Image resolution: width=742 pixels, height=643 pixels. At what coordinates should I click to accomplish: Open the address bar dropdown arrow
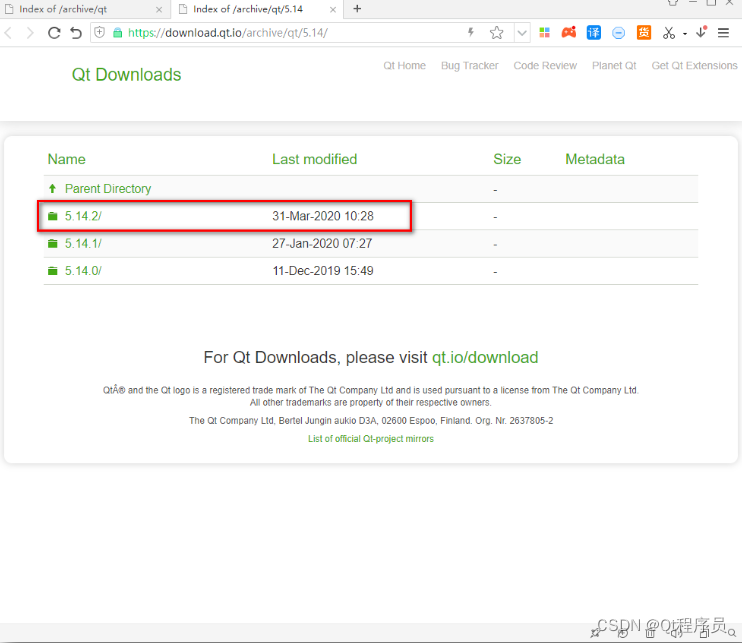522,33
